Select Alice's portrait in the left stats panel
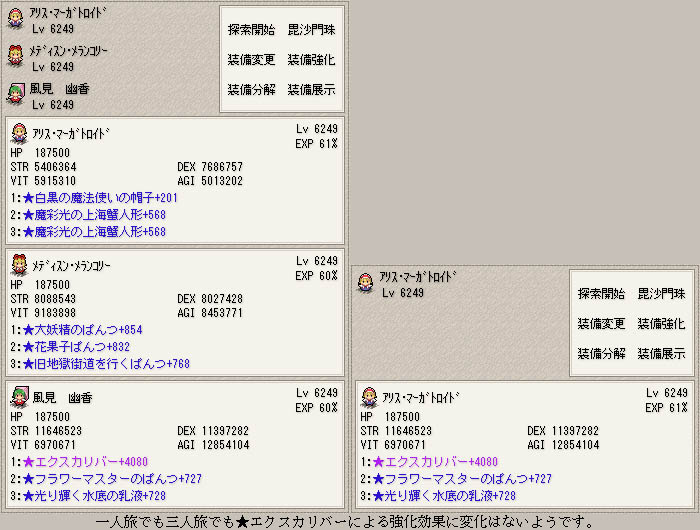700x530 pixels. click(19, 134)
